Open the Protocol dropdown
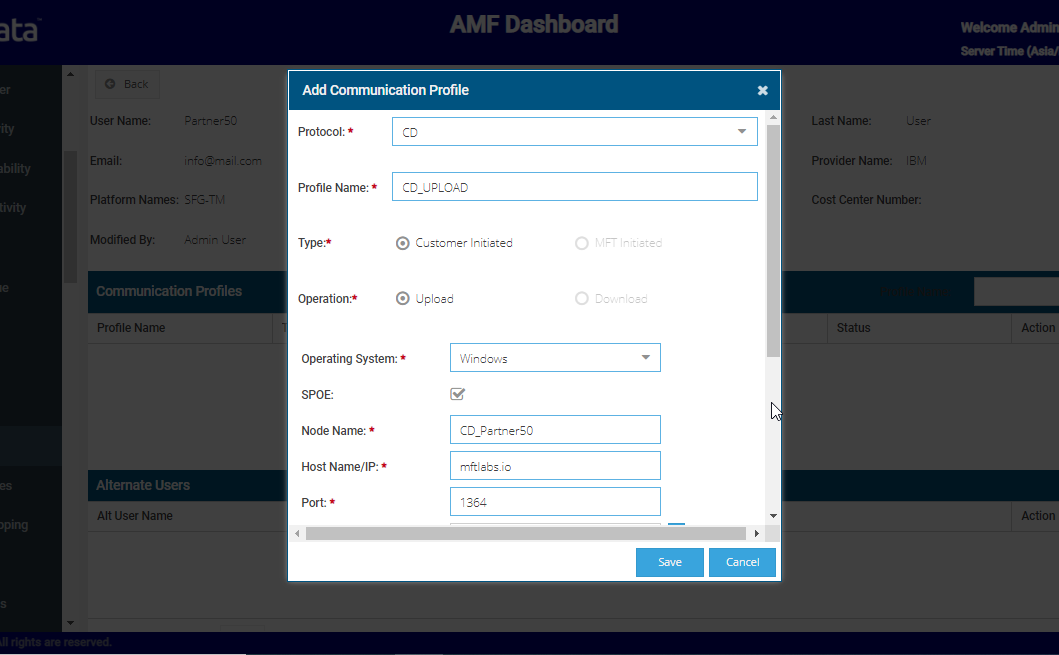1059x655 pixels. tap(574, 132)
